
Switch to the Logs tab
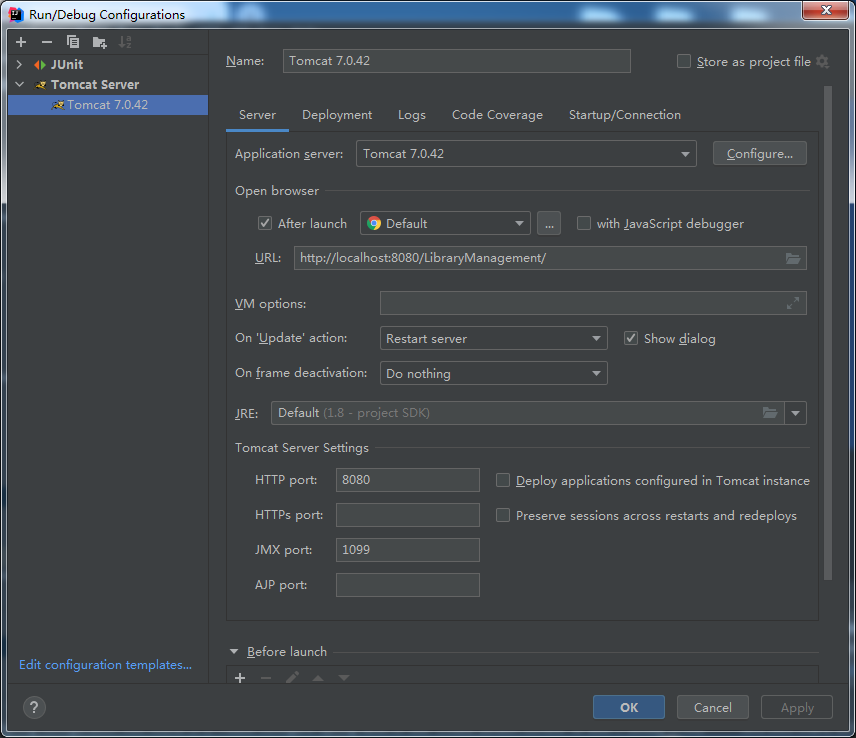pyautogui.click(x=412, y=115)
